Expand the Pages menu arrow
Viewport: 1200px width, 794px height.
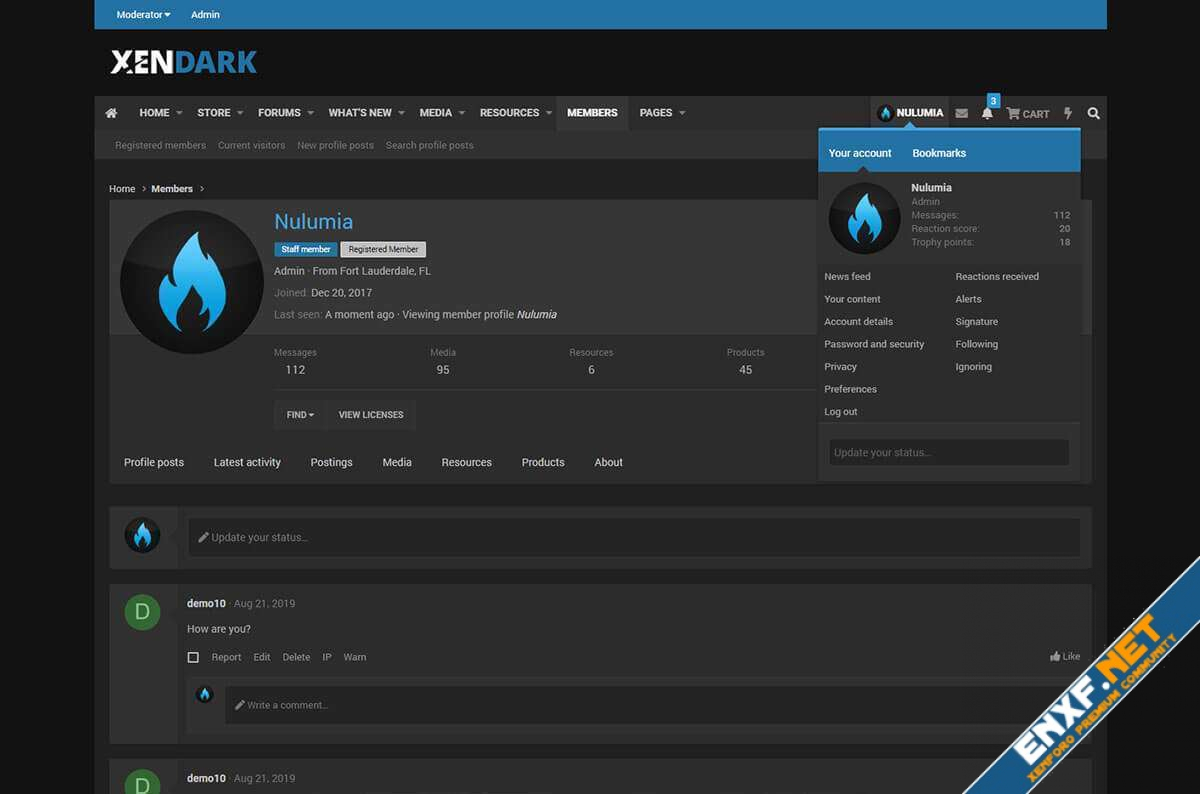click(x=682, y=113)
